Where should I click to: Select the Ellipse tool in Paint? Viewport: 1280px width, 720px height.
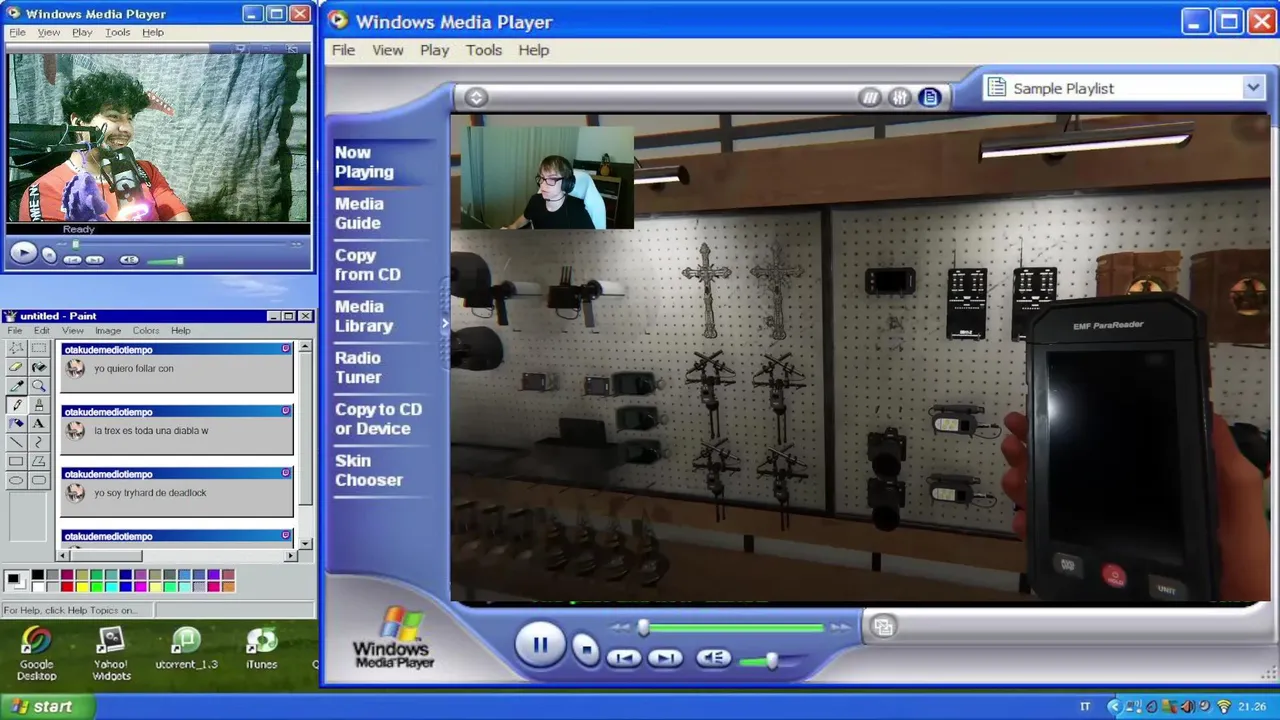17,481
